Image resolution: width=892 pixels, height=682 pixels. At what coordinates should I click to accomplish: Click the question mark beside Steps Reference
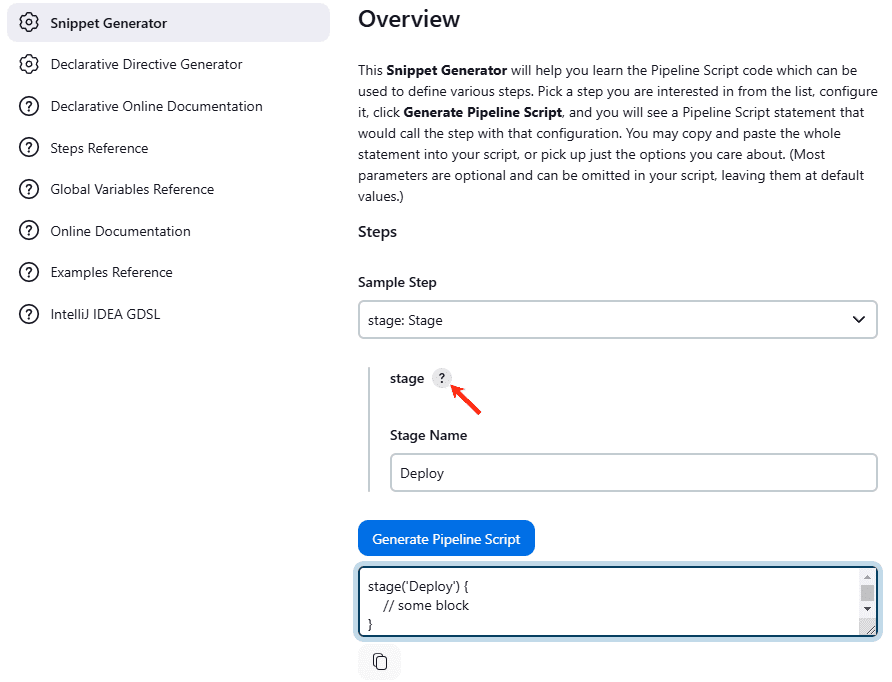click(29, 147)
